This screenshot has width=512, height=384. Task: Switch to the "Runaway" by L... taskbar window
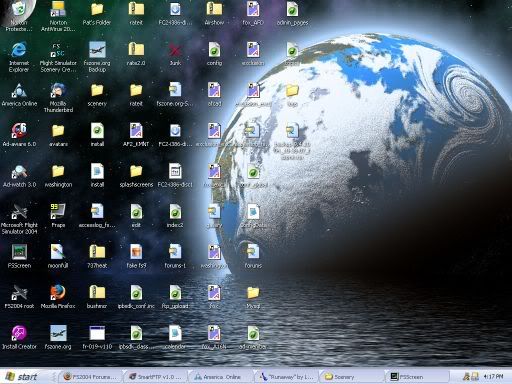[x=286, y=377]
